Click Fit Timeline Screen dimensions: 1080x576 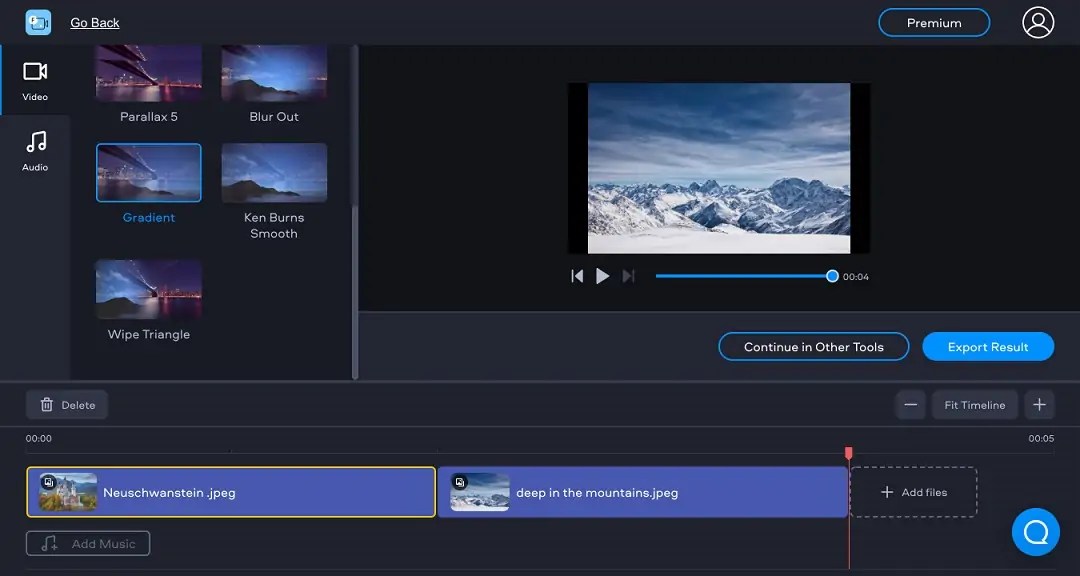974,404
